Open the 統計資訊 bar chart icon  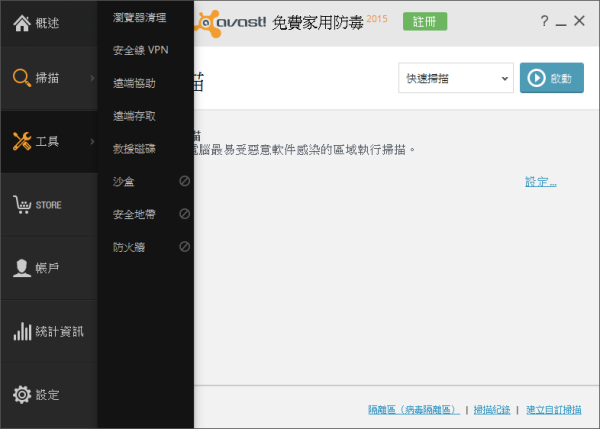click(22, 331)
